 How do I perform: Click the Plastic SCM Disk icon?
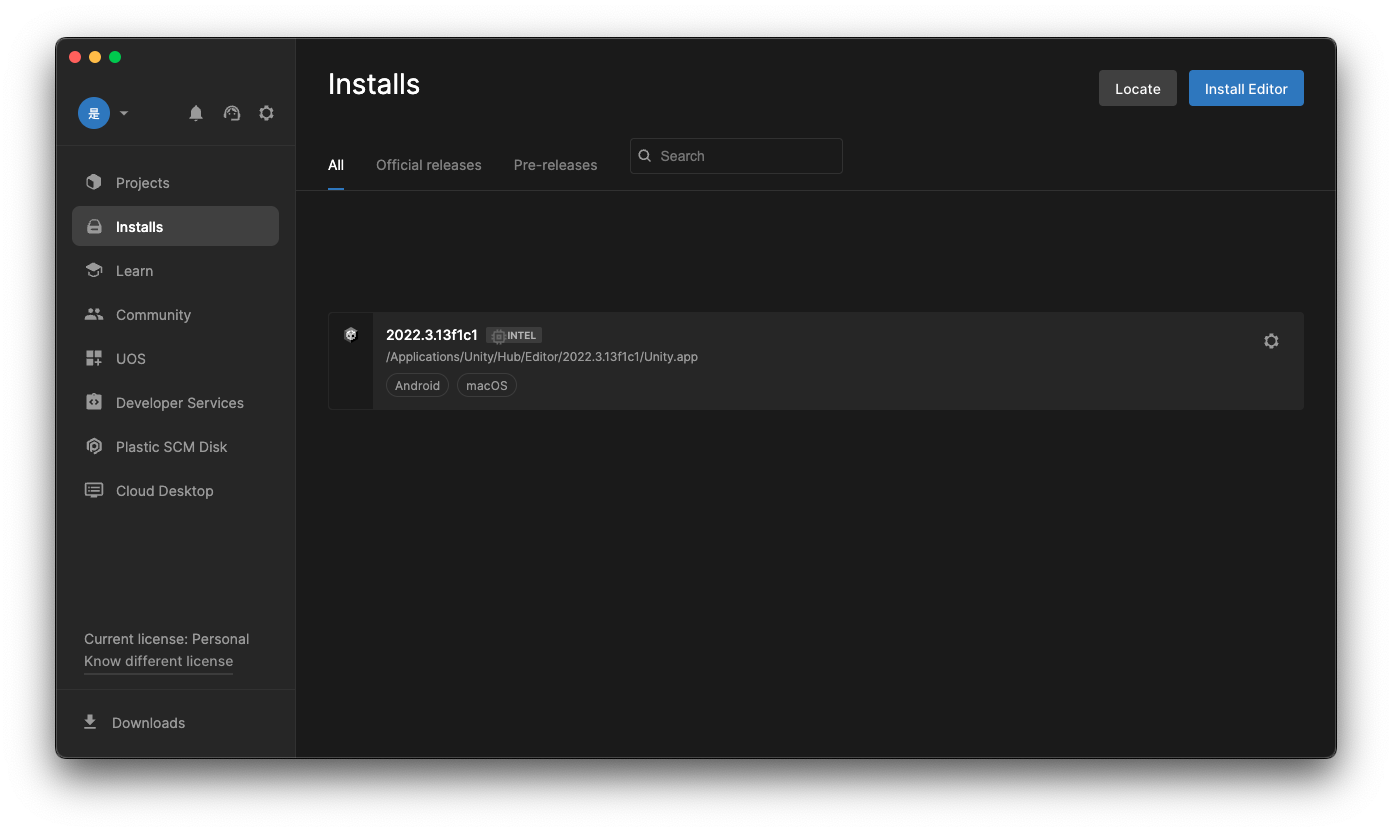point(94,446)
